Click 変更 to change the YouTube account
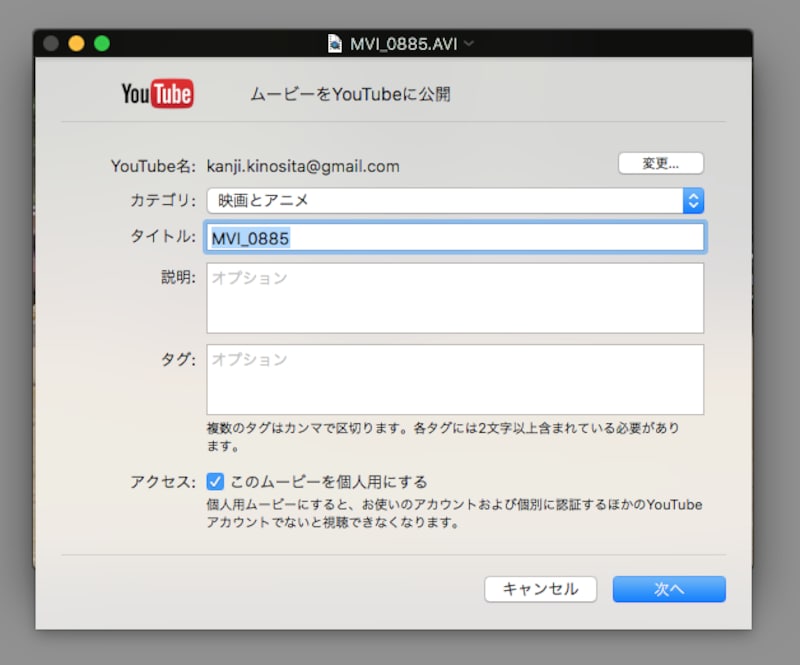 [x=661, y=162]
